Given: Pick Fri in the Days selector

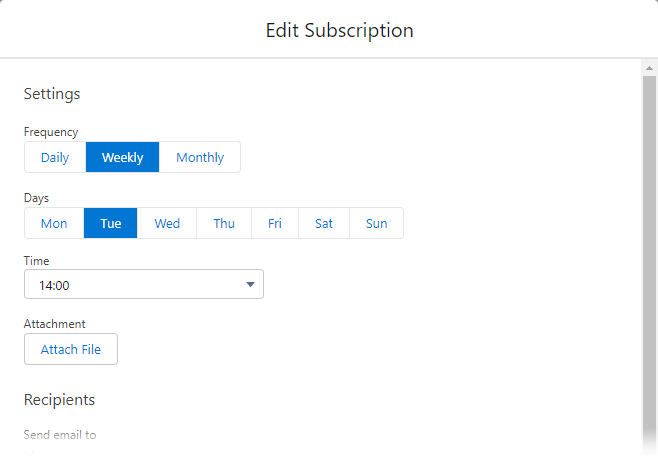Looking at the screenshot, I should (275, 223).
